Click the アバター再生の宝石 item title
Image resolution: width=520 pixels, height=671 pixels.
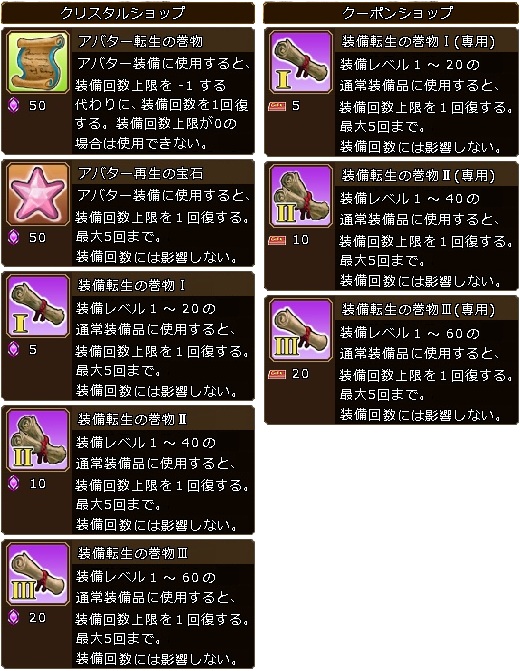[x=140, y=173]
